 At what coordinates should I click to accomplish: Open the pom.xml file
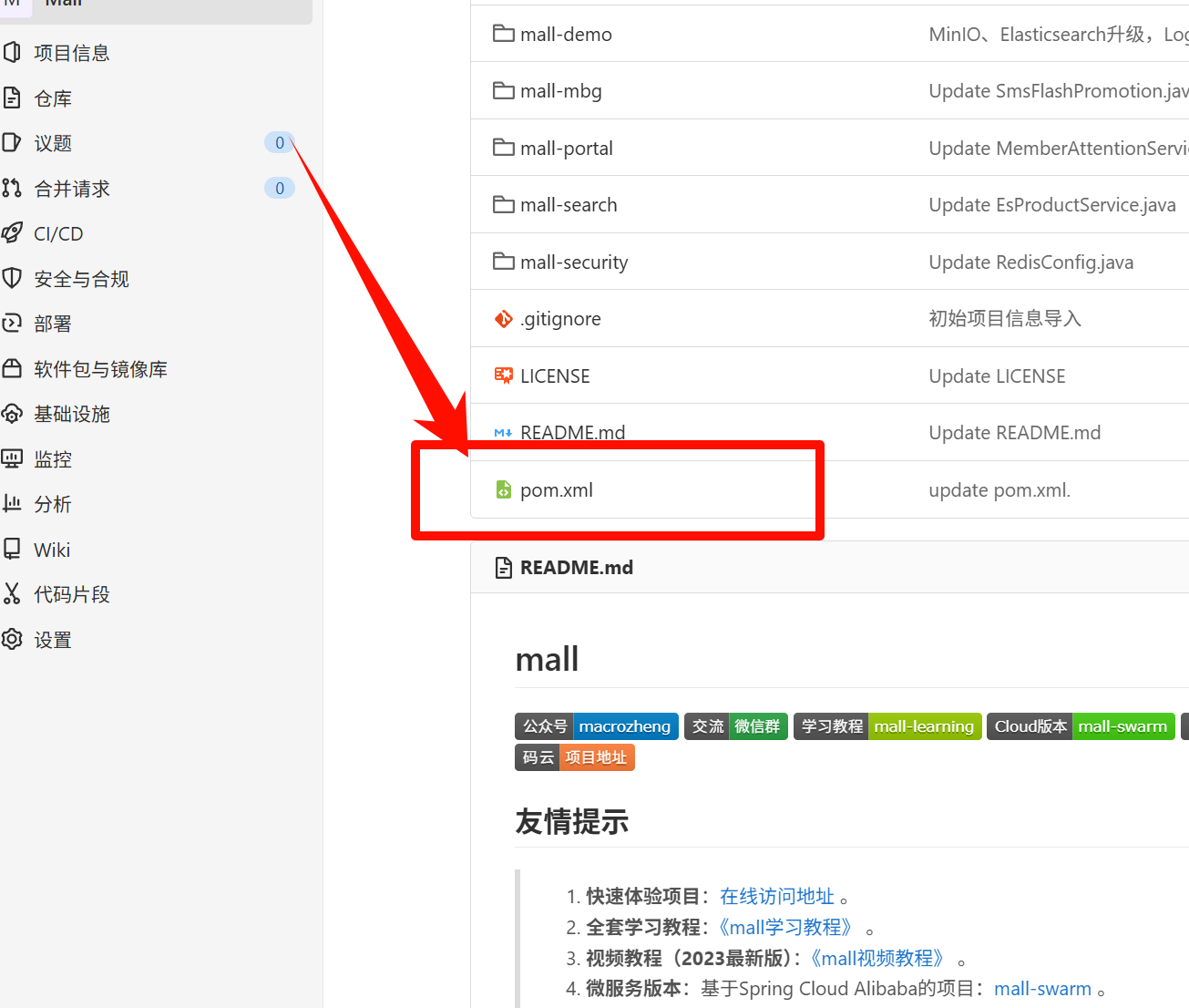556,490
